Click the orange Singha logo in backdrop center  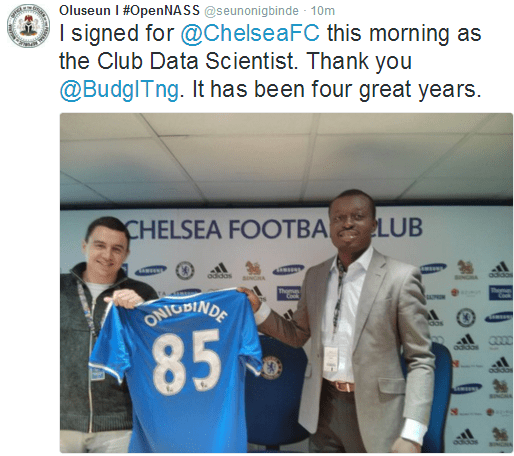(253, 270)
